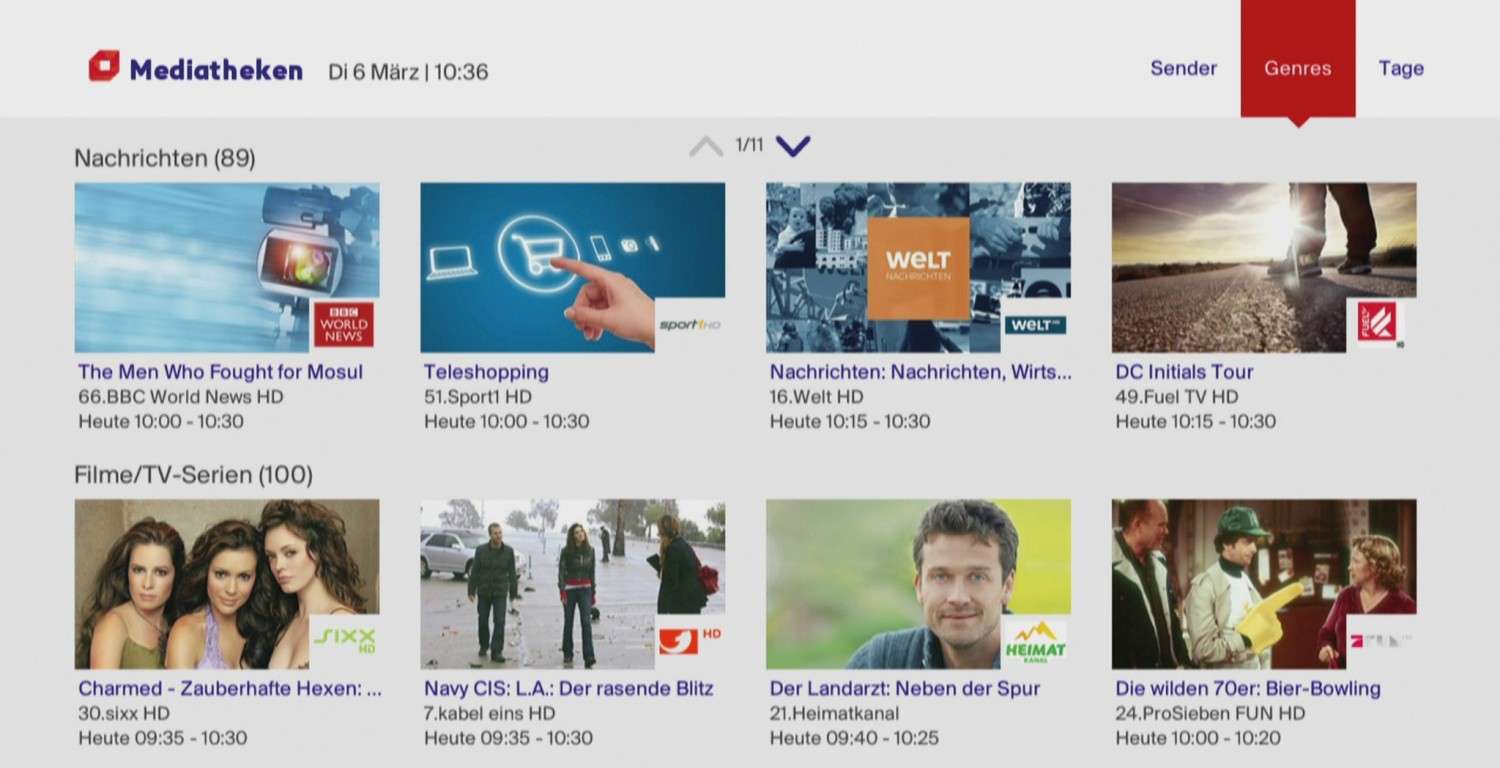1500x768 pixels.
Task: Switch to the Tage tab
Action: 1401,68
